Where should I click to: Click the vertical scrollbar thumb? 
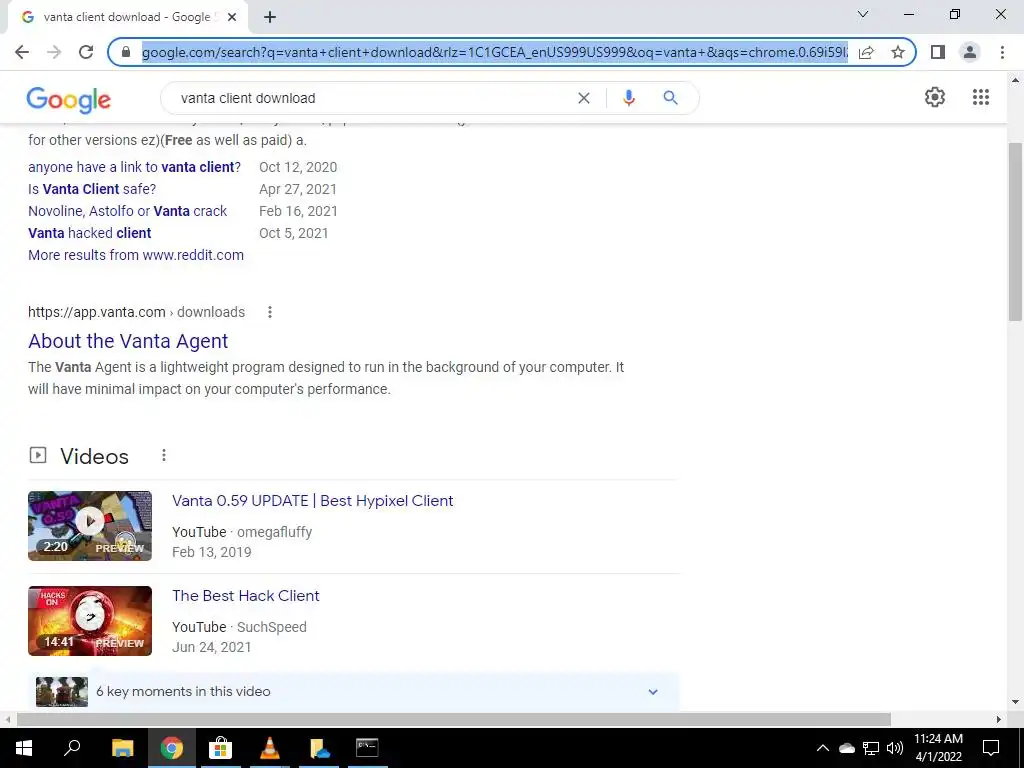click(1015, 232)
